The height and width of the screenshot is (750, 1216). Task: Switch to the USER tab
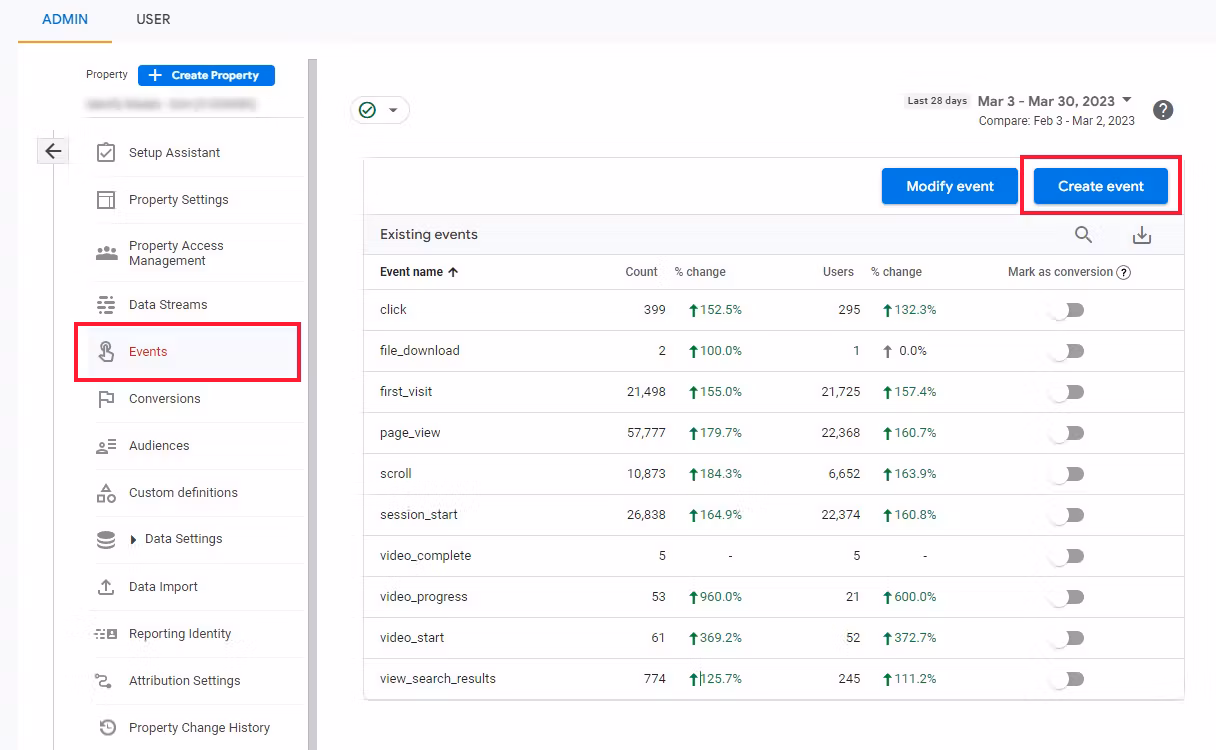pyautogui.click(x=152, y=19)
